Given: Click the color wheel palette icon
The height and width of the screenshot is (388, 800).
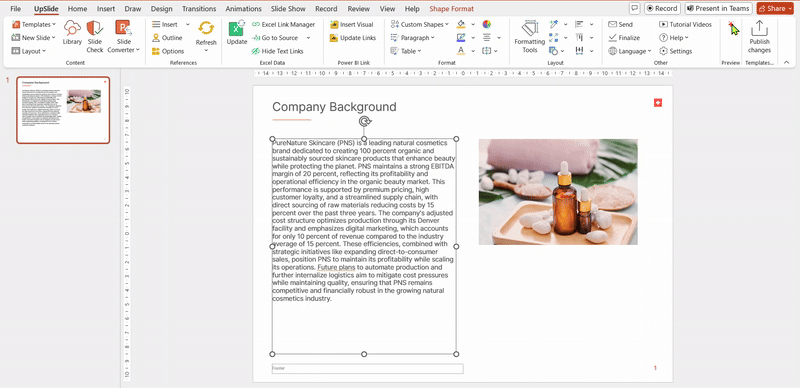Looking at the screenshot, I should [x=487, y=25].
